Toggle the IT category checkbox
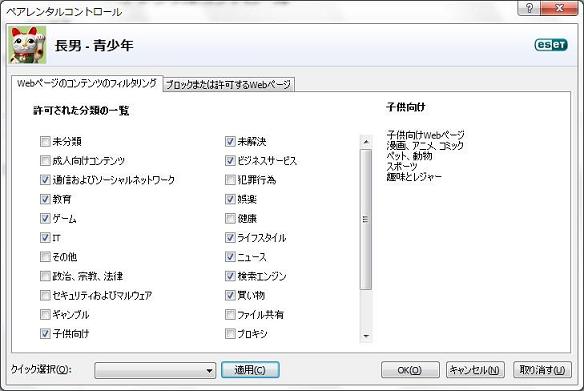The image size is (584, 391). 45,238
